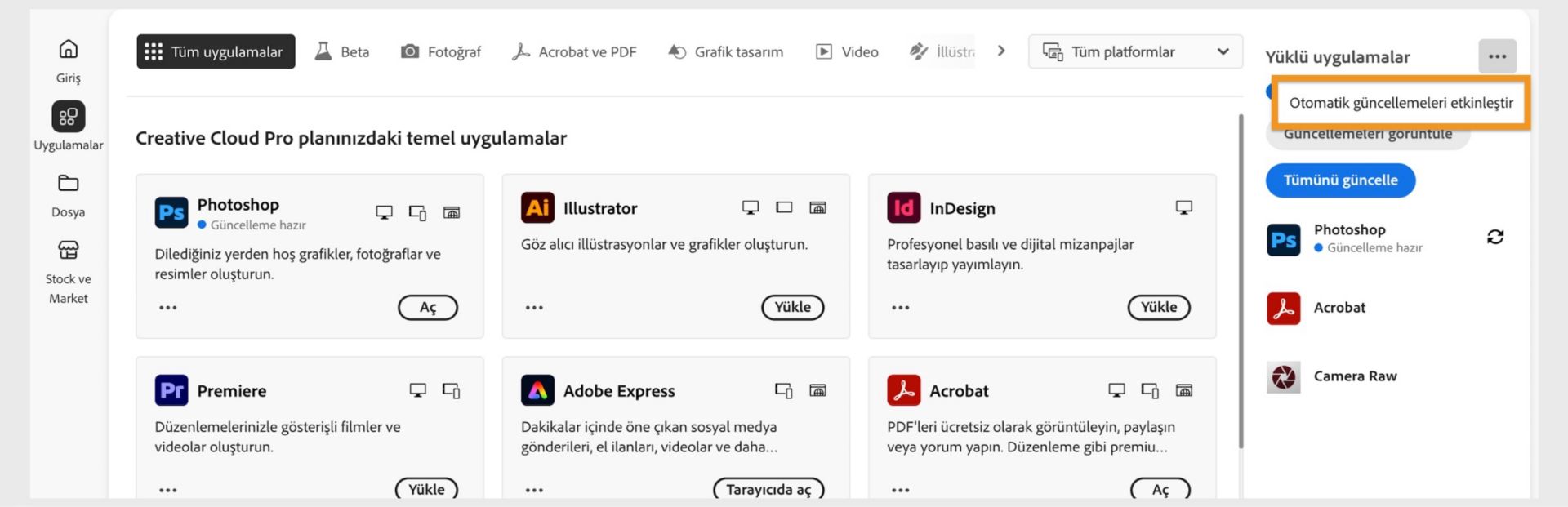Switch to Video tab
Image resolution: width=1568 pixels, height=507 pixels.
point(847,51)
